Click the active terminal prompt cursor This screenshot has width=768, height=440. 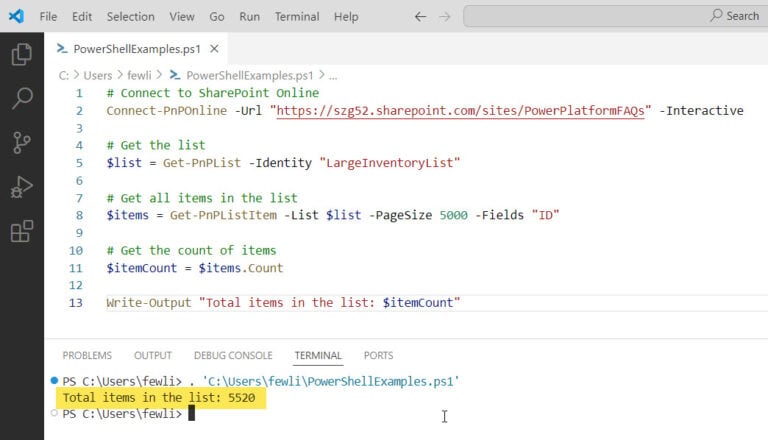coord(192,414)
